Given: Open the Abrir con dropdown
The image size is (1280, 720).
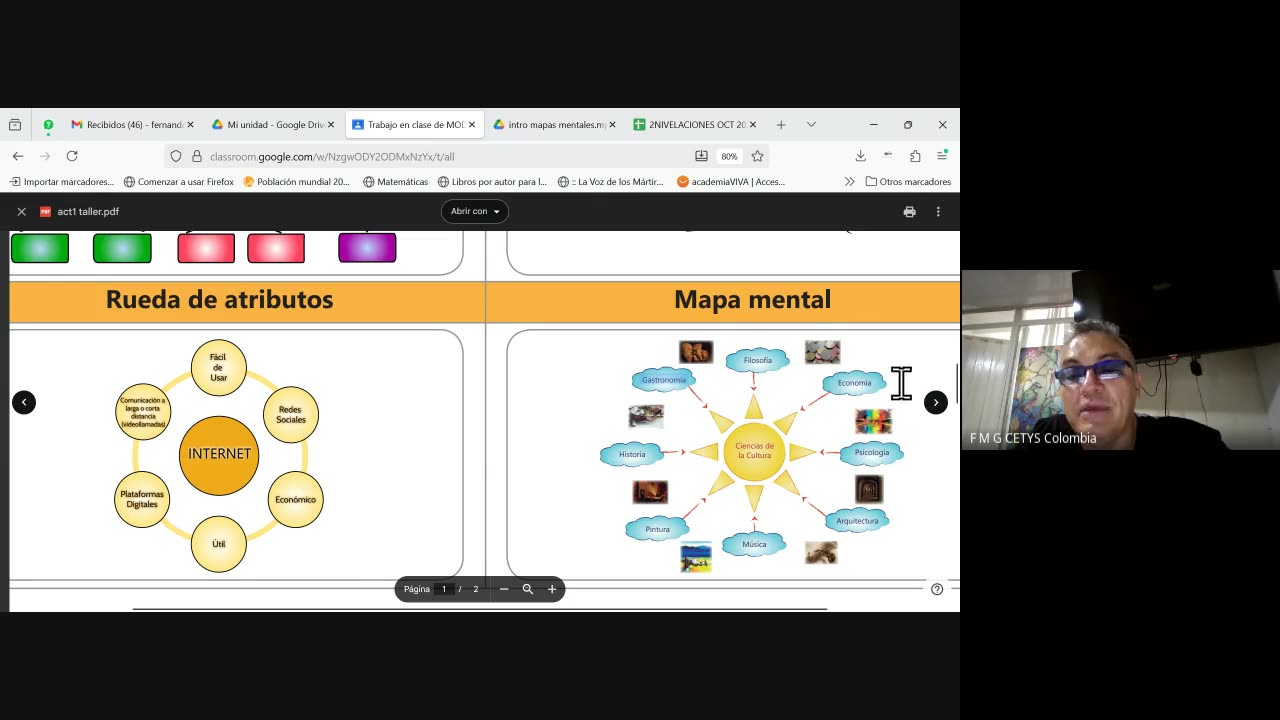Looking at the screenshot, I should tap(475, 211).
